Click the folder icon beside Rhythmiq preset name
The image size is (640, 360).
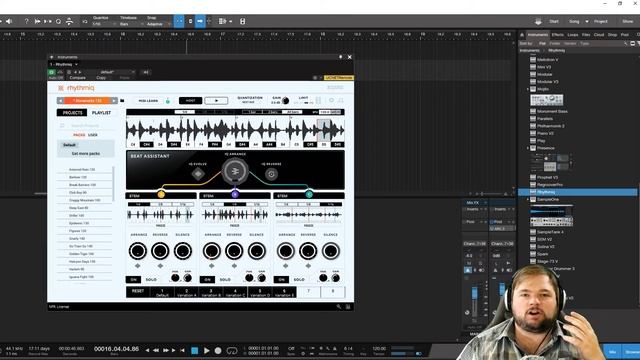[x=122, y=100]
